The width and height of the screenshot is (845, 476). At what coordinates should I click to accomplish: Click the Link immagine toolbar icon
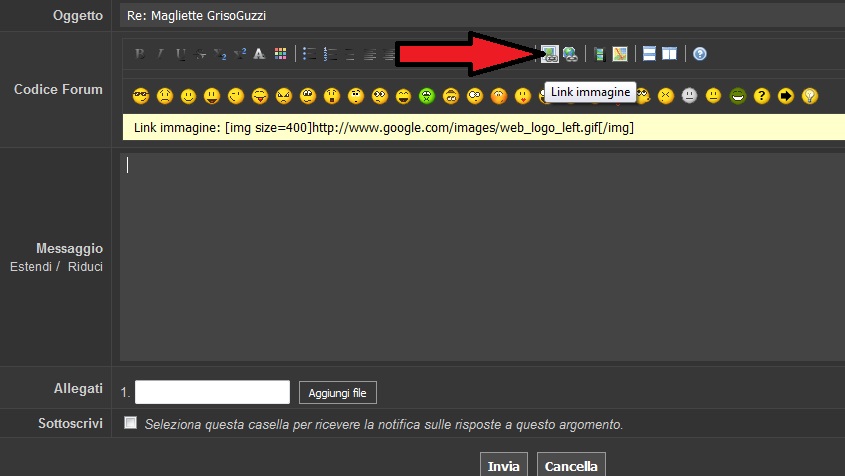tap(550, 54)
